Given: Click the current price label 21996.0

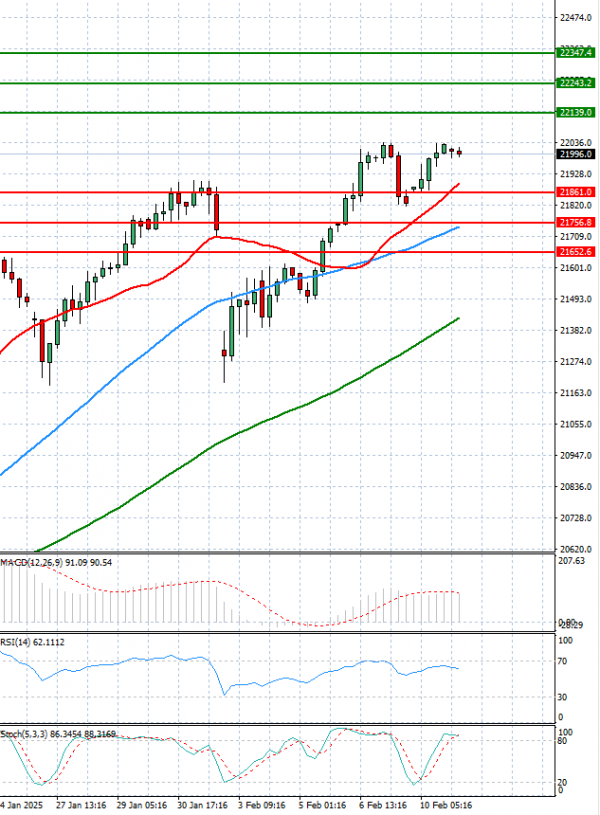Looking at the screenshot, I should pyautogui.click(x=575, y=154).
